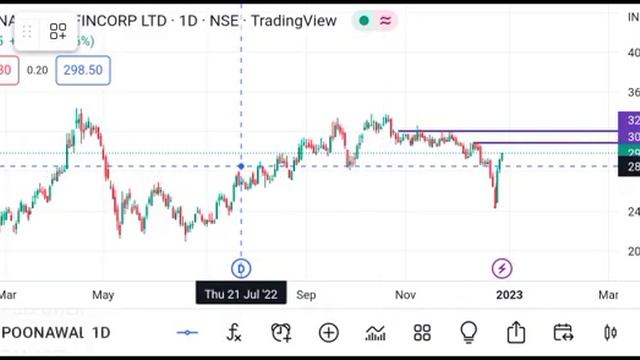The width and height of the screenshot is (640, 360).
Task: Toggle the pink approximate data indicator
Action: (x=385, y=20)
